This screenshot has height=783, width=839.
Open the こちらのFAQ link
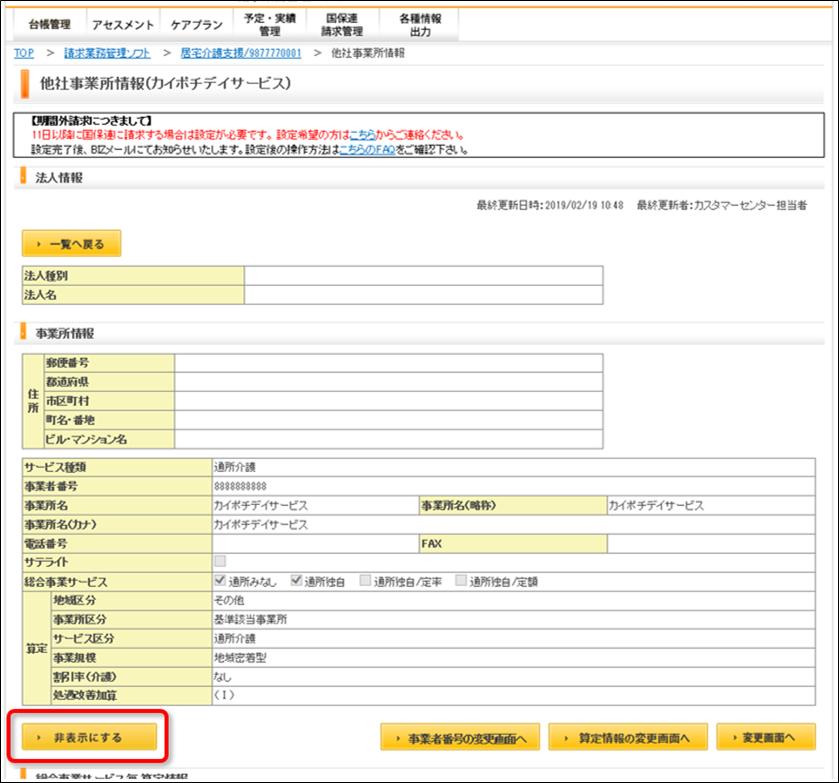click(368, 150)
